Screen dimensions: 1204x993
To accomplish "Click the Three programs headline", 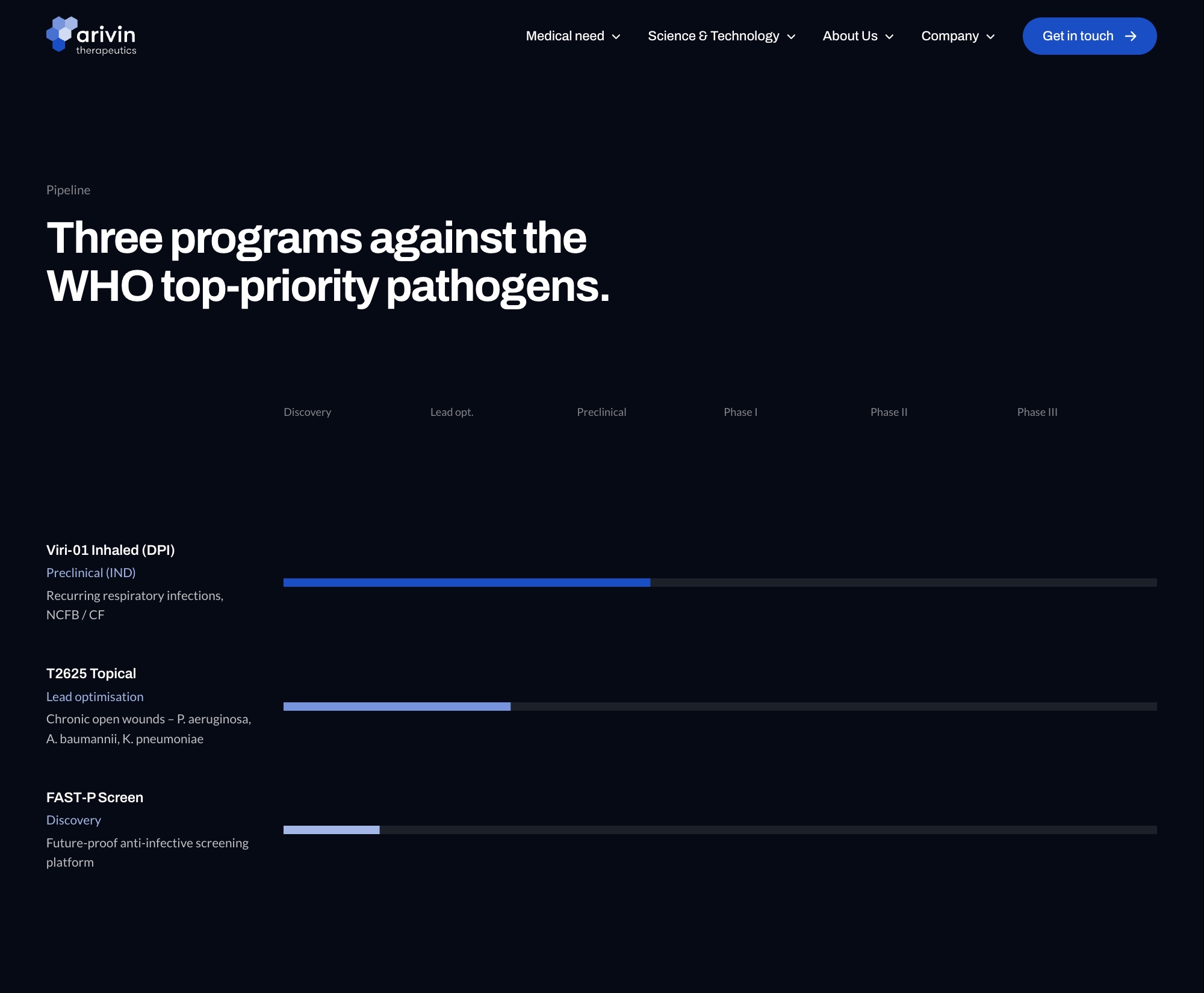I will point(328,262).
